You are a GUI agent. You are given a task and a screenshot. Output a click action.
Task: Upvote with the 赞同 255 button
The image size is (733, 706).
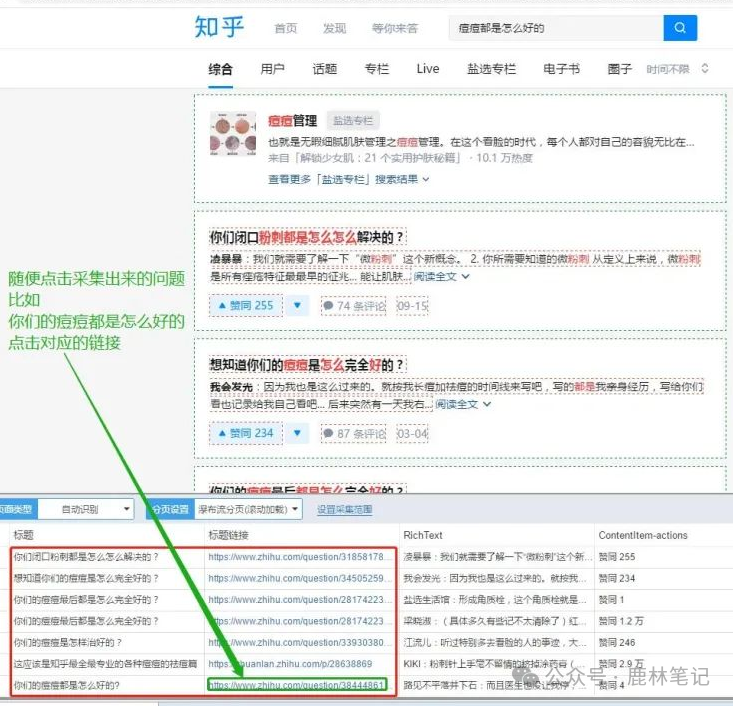pos(246,306)
